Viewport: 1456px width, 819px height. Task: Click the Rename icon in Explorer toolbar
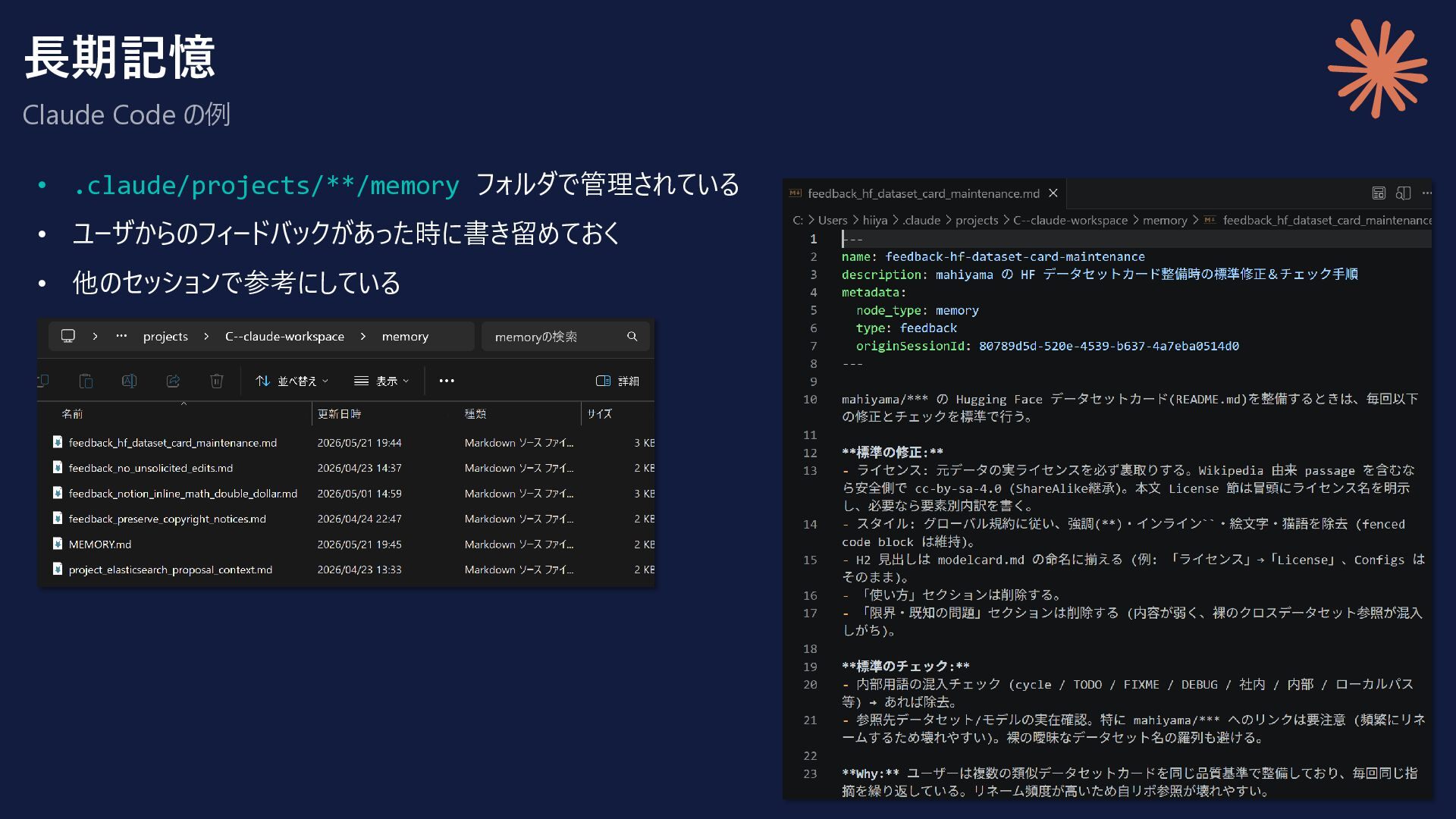(130, 381)
